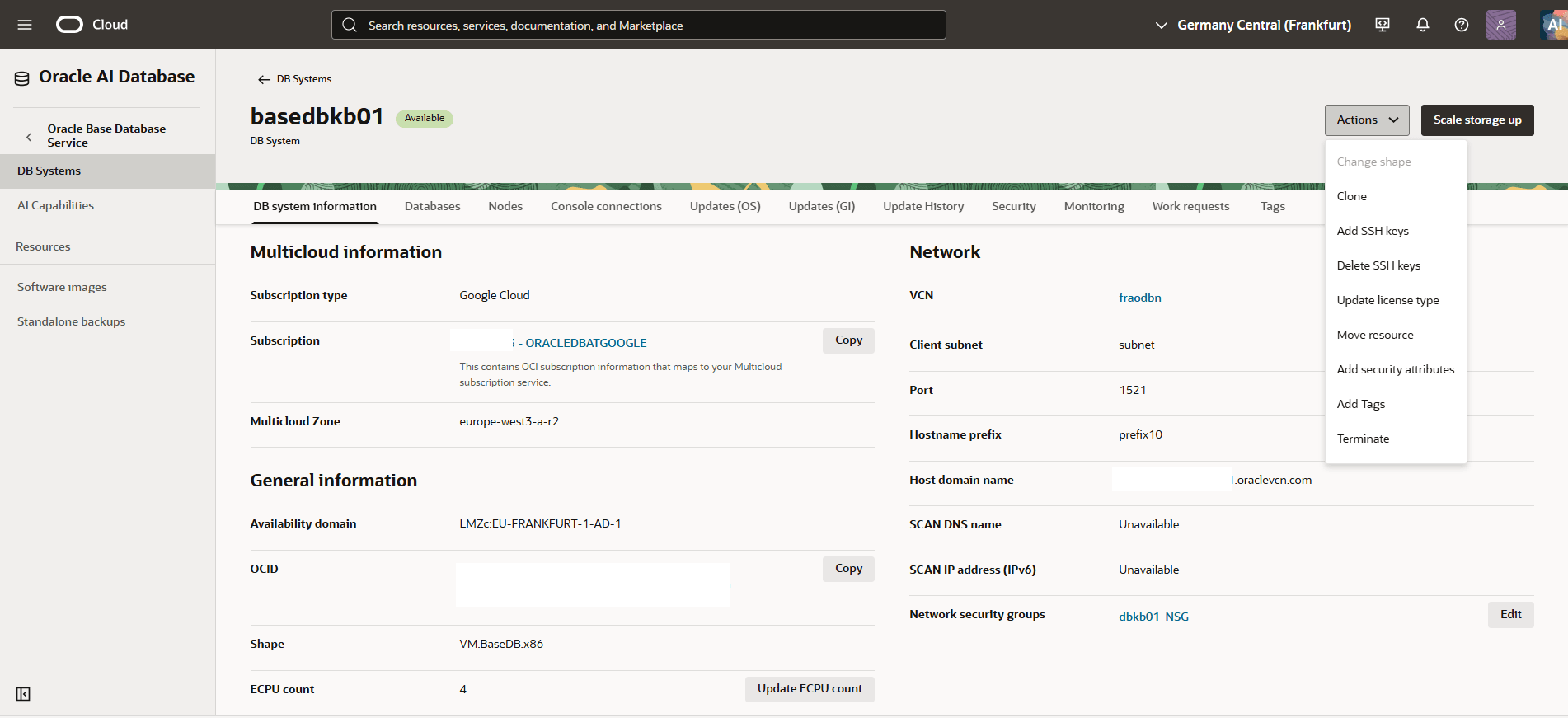Screen dimensions: 1568x718
Task: Click the Oracle AI Database heading
Action: pyautogui.click(x=117, y=77)
